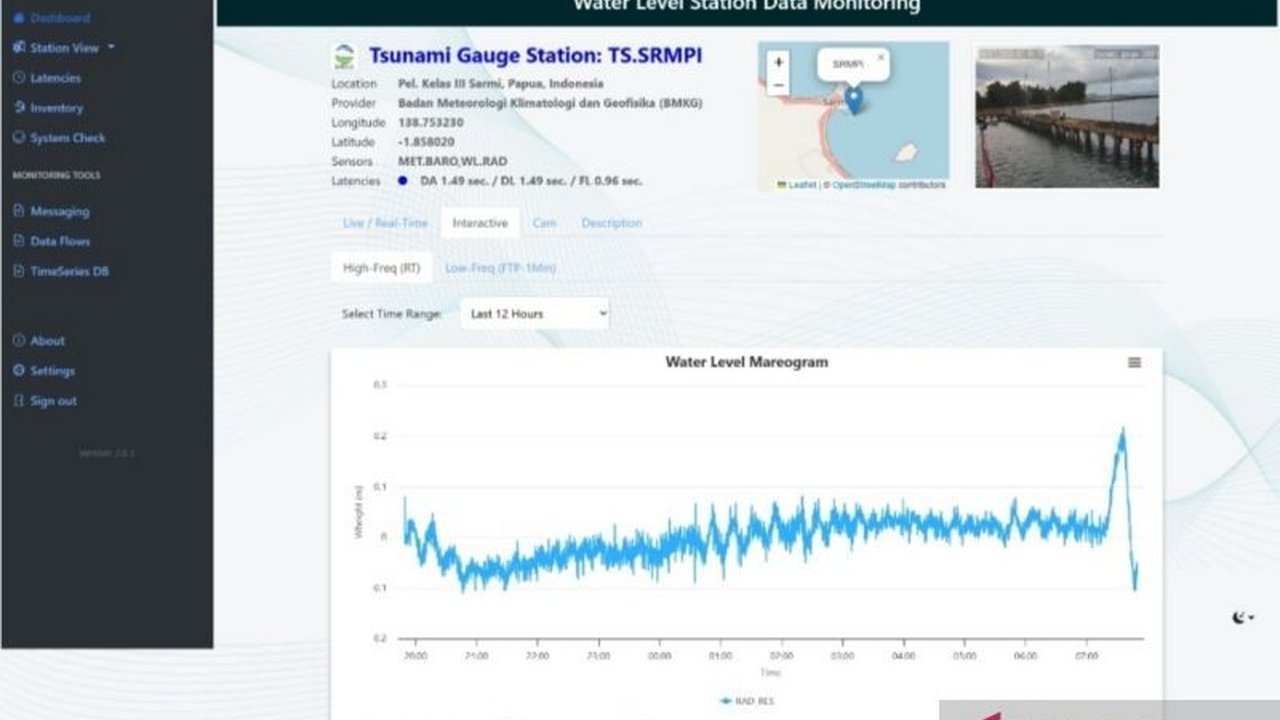Open the Select Time Range dropdown
Image resolution: width=1280 pixels, height=720 pixels.
click(534, 313)
